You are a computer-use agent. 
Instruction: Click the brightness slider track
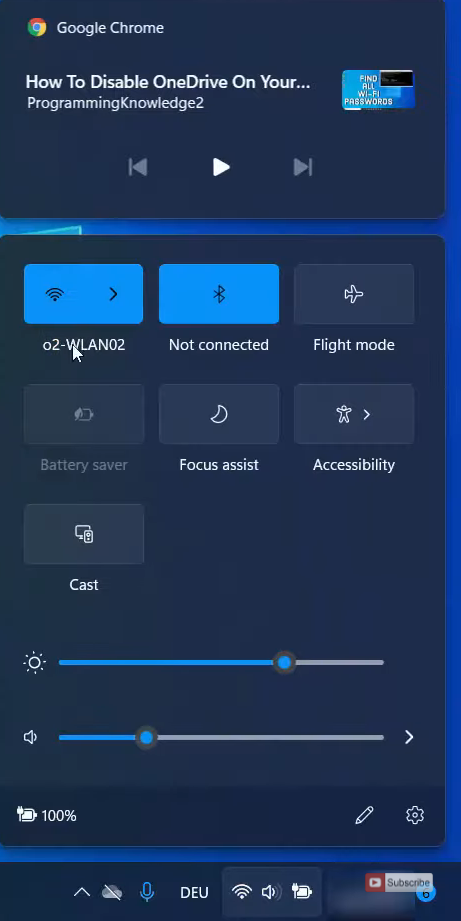coord(221,663)
